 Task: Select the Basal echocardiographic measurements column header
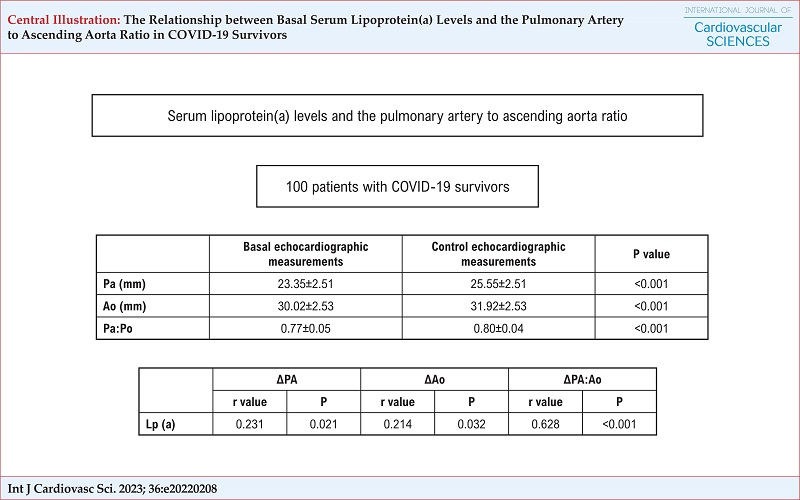(304, 254)
